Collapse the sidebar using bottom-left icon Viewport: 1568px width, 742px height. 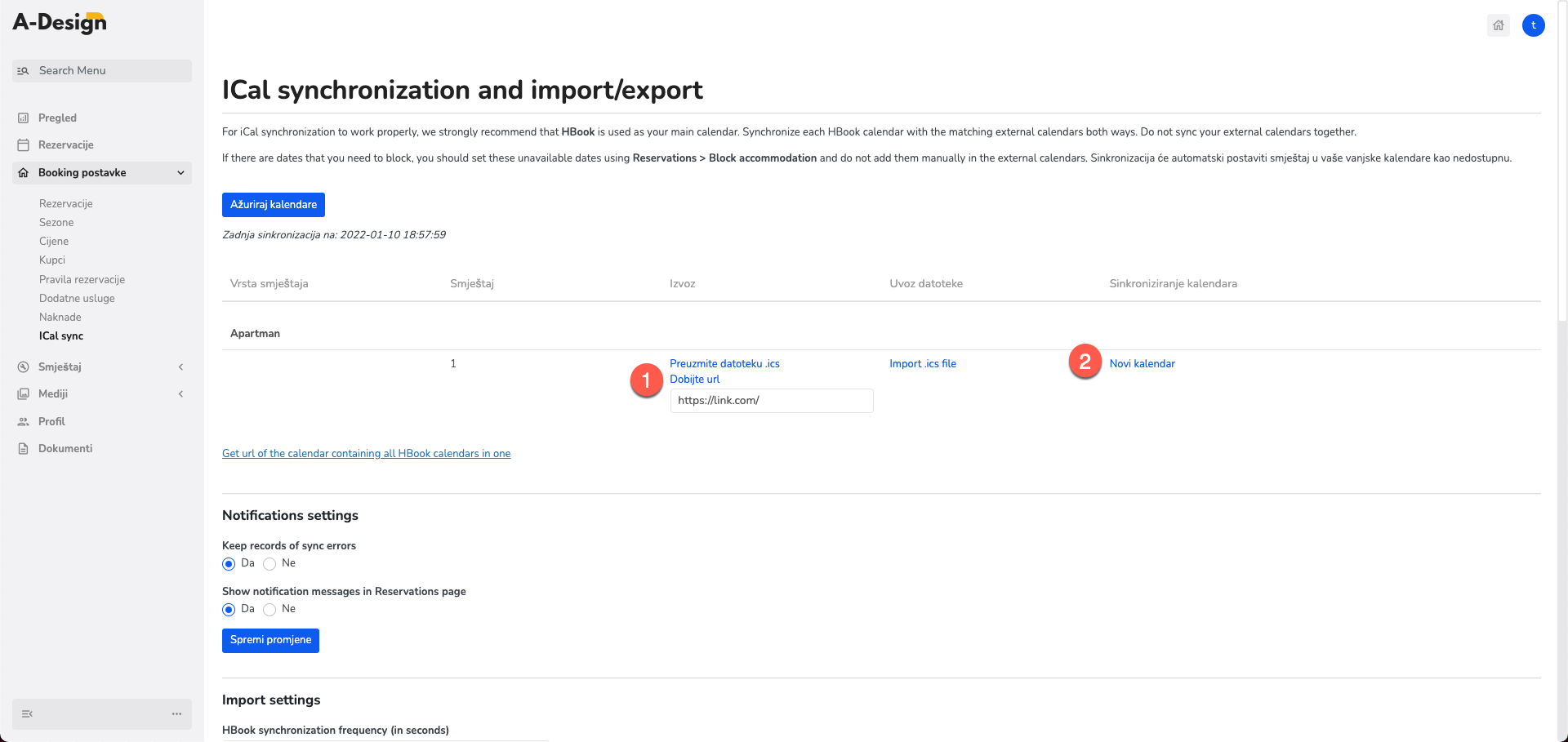(27, 714)
